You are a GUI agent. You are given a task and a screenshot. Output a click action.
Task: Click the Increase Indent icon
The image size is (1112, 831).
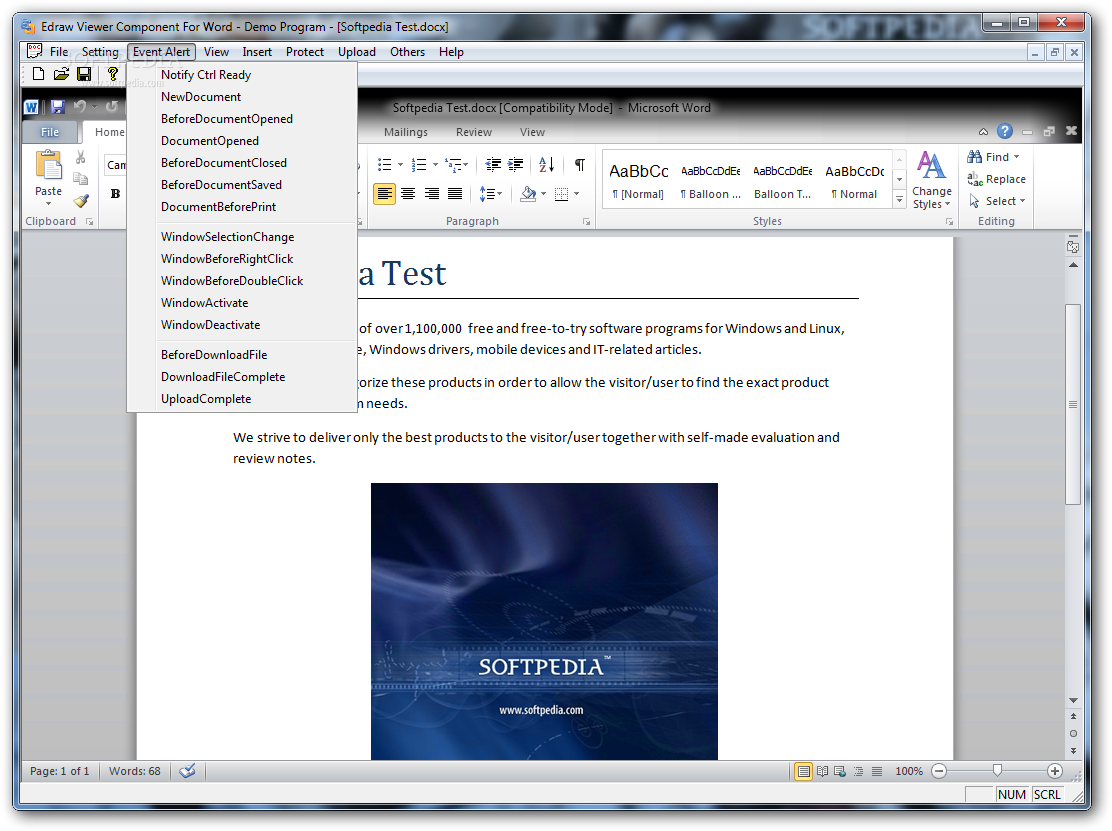[x=516, y=164]
